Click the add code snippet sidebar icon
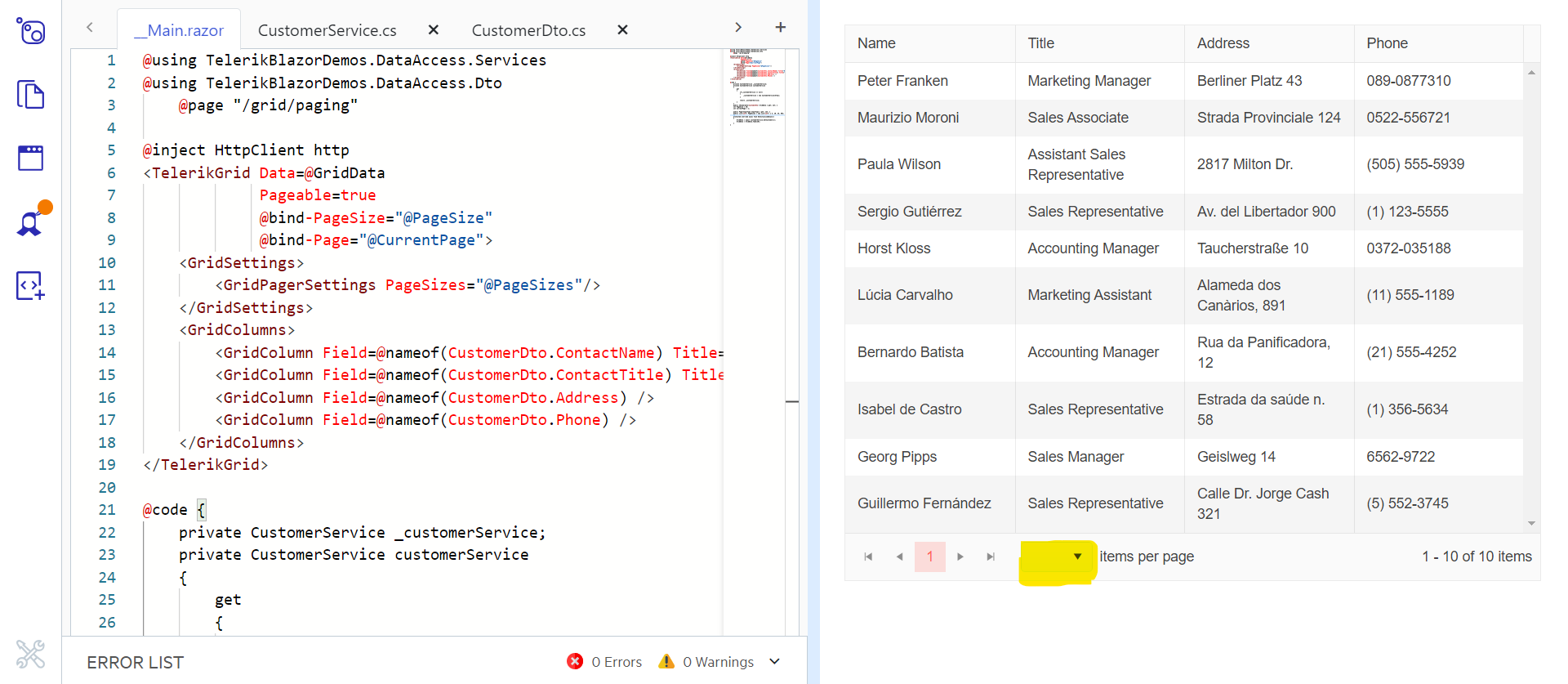Screen dimensions: 1568x684 pyautogui.click(x=31, y=285)
